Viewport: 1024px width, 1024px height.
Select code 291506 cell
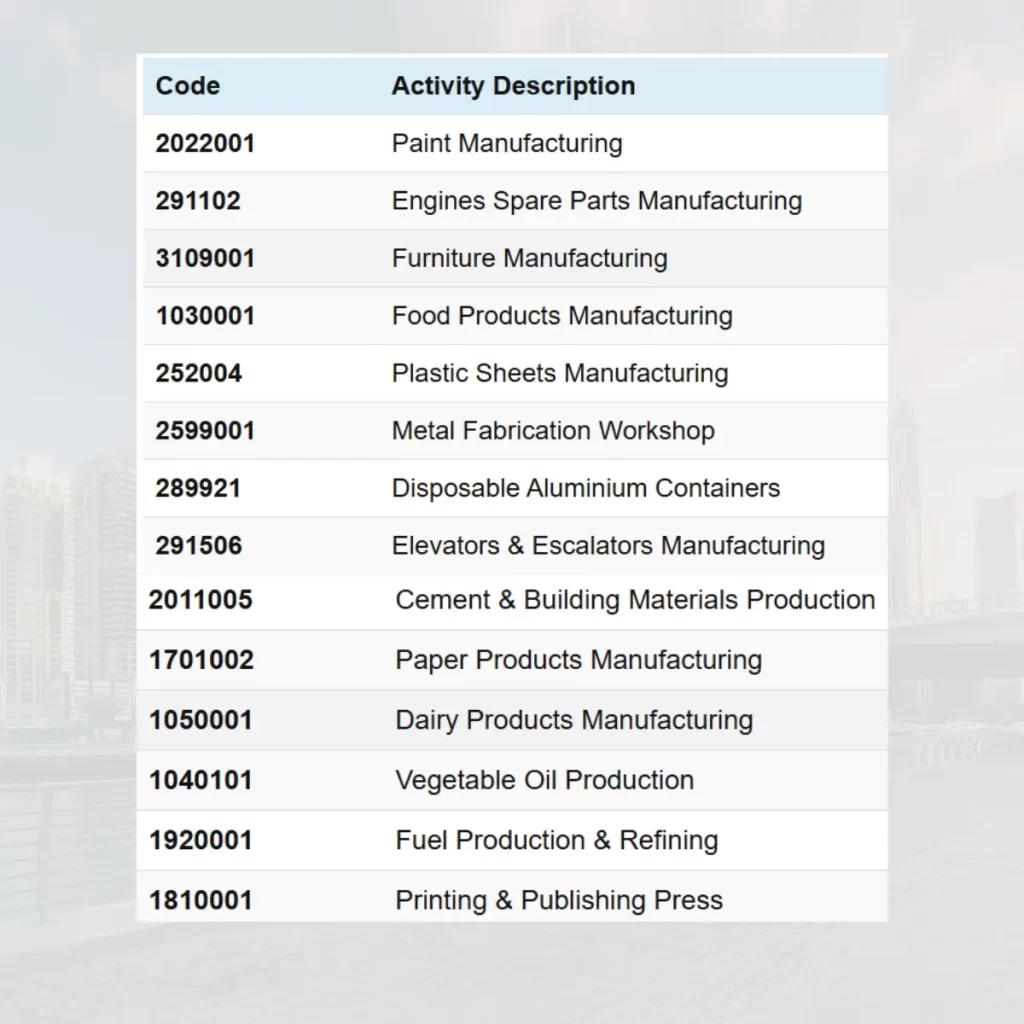point(198,546)
